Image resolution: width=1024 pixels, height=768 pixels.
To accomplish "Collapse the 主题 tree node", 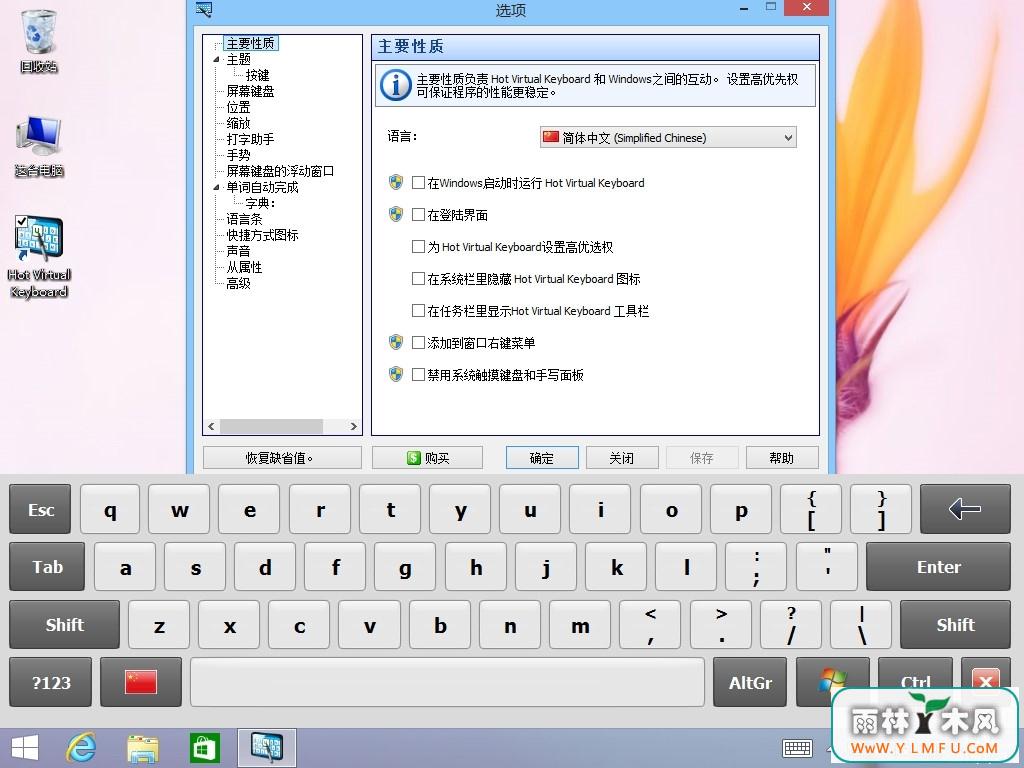I will [x=216, y=59].
